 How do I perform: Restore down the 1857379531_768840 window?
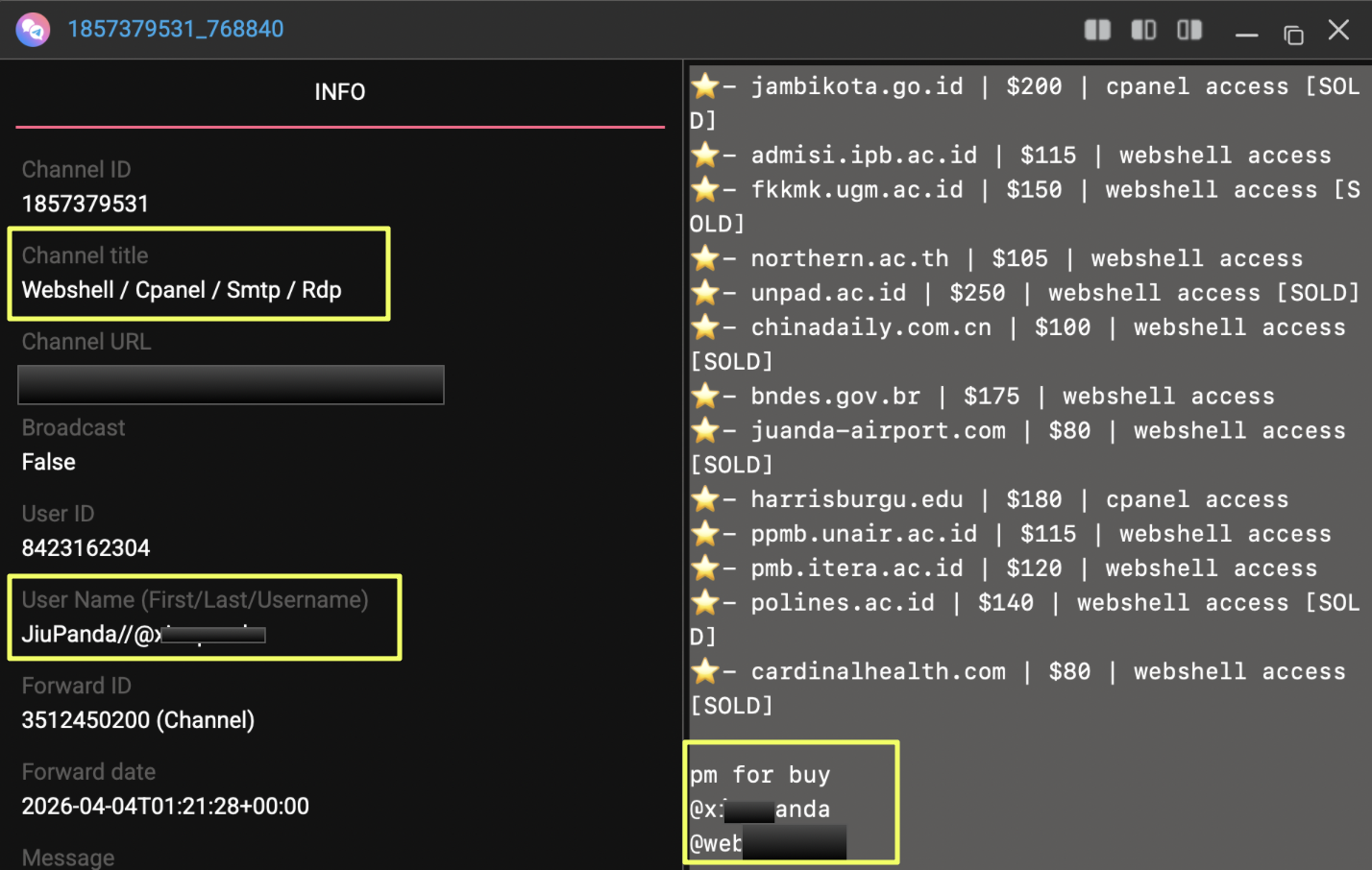[x=1293, y=35]
